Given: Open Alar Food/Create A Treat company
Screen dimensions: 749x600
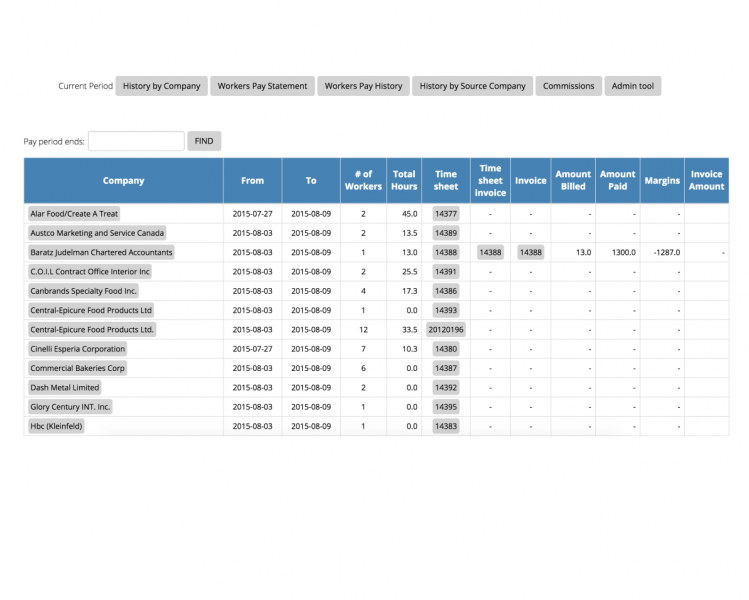Looking at the screenshot, I should 74,214.
